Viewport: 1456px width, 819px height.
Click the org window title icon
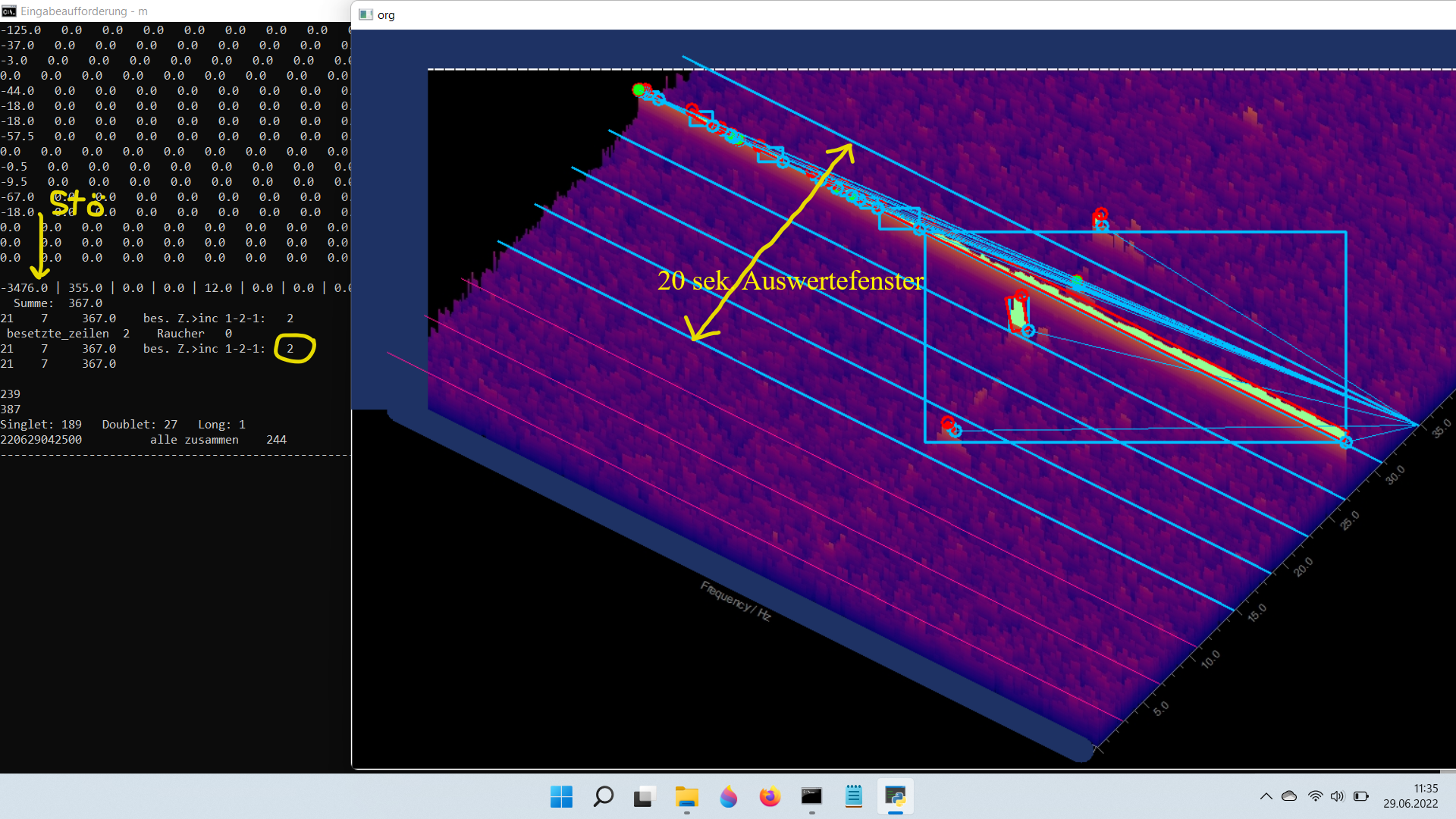tap(366, 15)
